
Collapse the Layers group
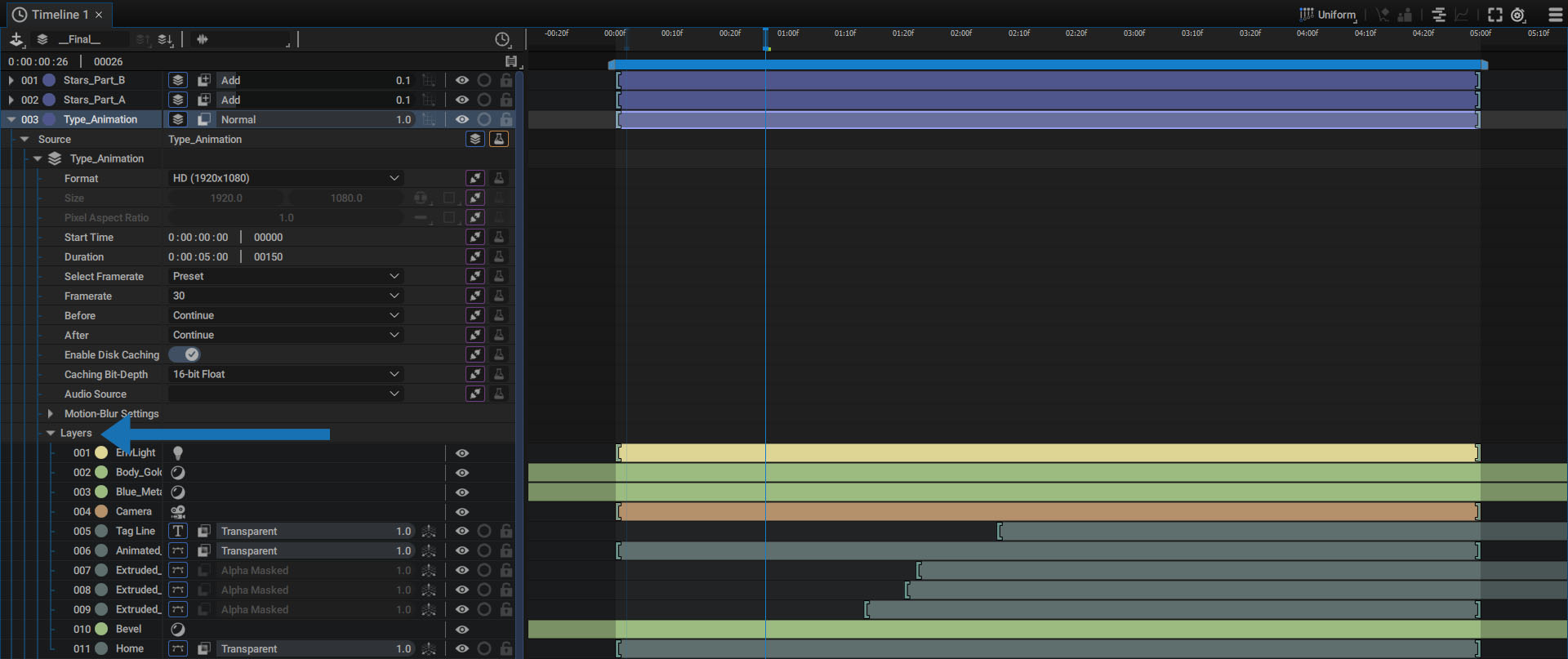pyautogui.click(x=51, y=433)
